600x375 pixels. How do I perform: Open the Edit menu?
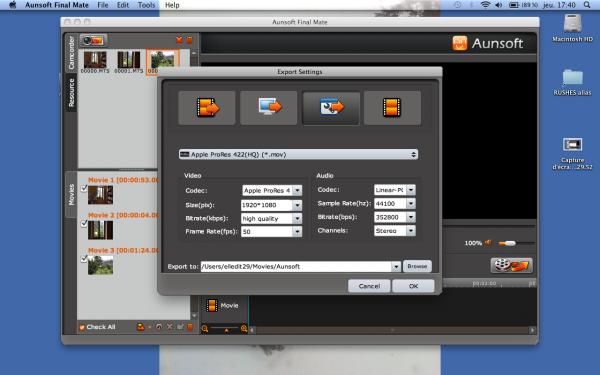(123, 5)
